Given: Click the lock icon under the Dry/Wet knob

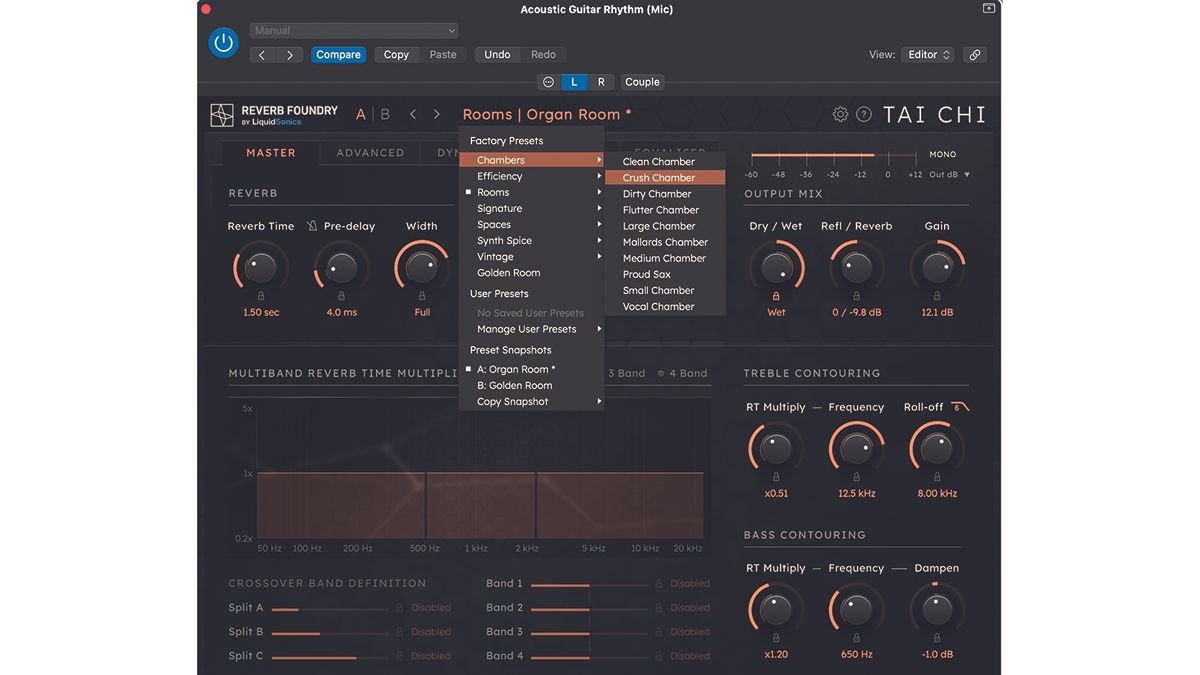Looking at the screenshot, I should pos(777,294).
